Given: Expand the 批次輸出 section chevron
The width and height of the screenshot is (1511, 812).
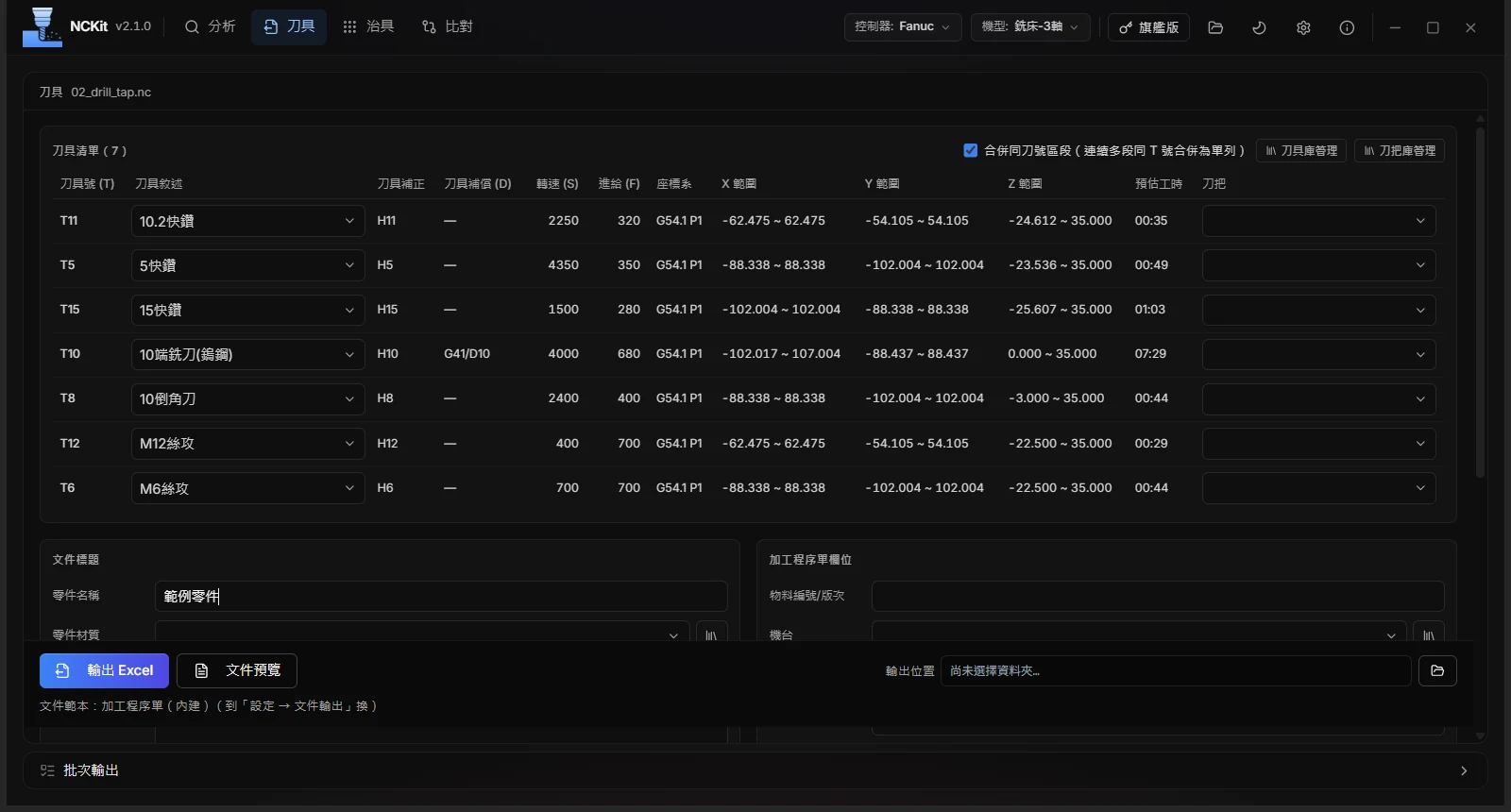Looking at the screenshot, I should pos(1464,770).
